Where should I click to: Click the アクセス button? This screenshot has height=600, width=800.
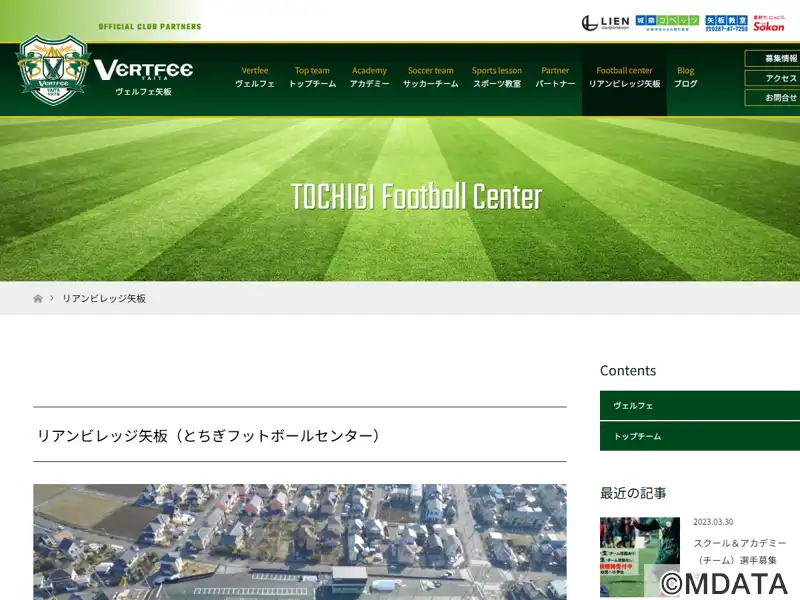coord(772,78)
